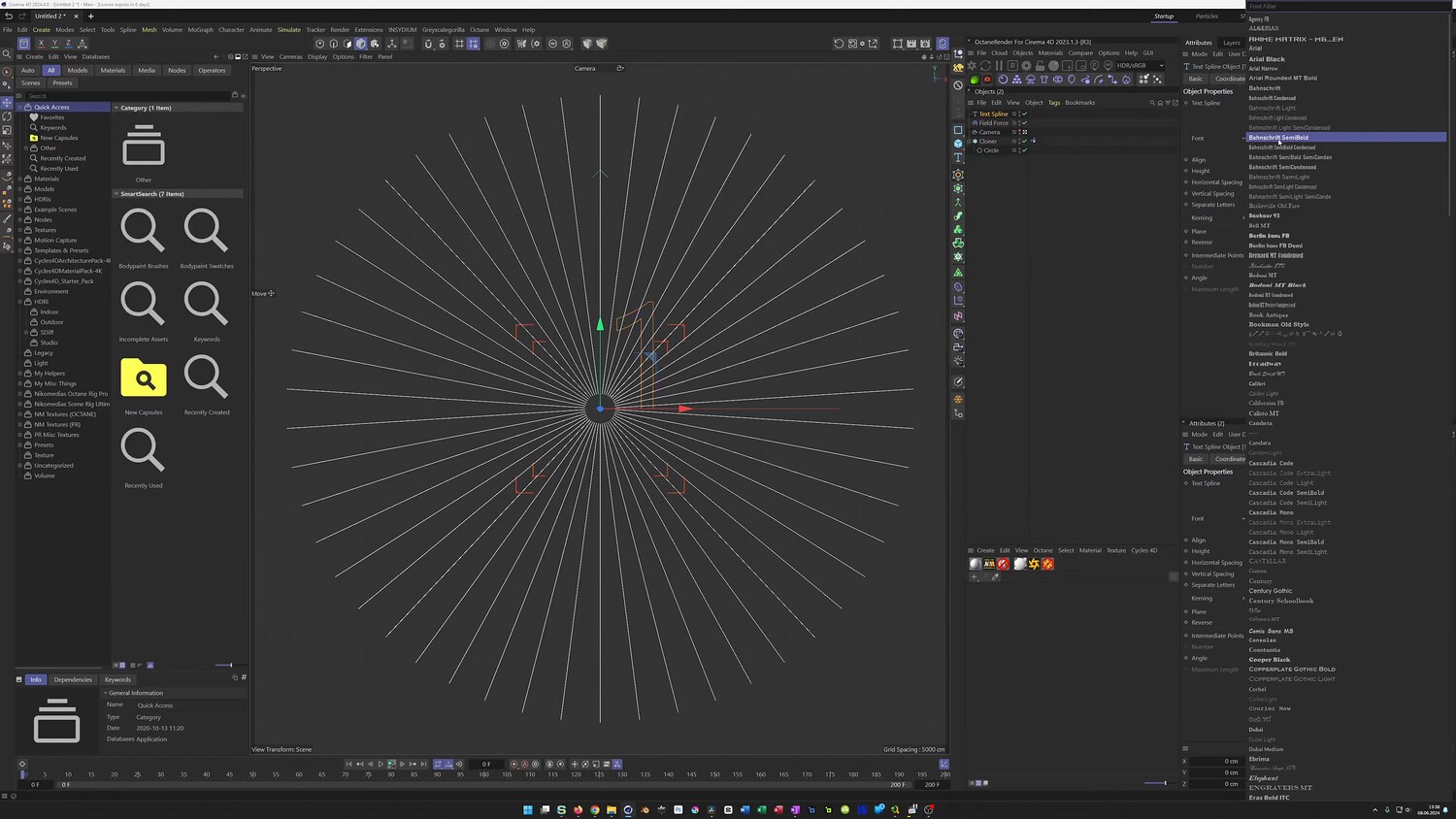This screenshot has height=819, width=1456.
Task: Click the Bodypaint Brushes smart search icon
Action: click(x=143, y=231)
